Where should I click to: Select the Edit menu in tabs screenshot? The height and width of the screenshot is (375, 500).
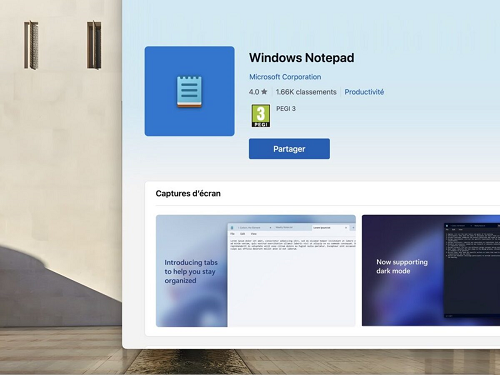(x=243, y=234)
